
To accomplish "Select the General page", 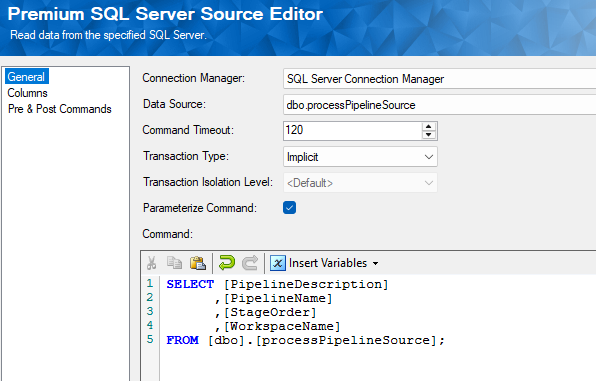I will (26, 77).
